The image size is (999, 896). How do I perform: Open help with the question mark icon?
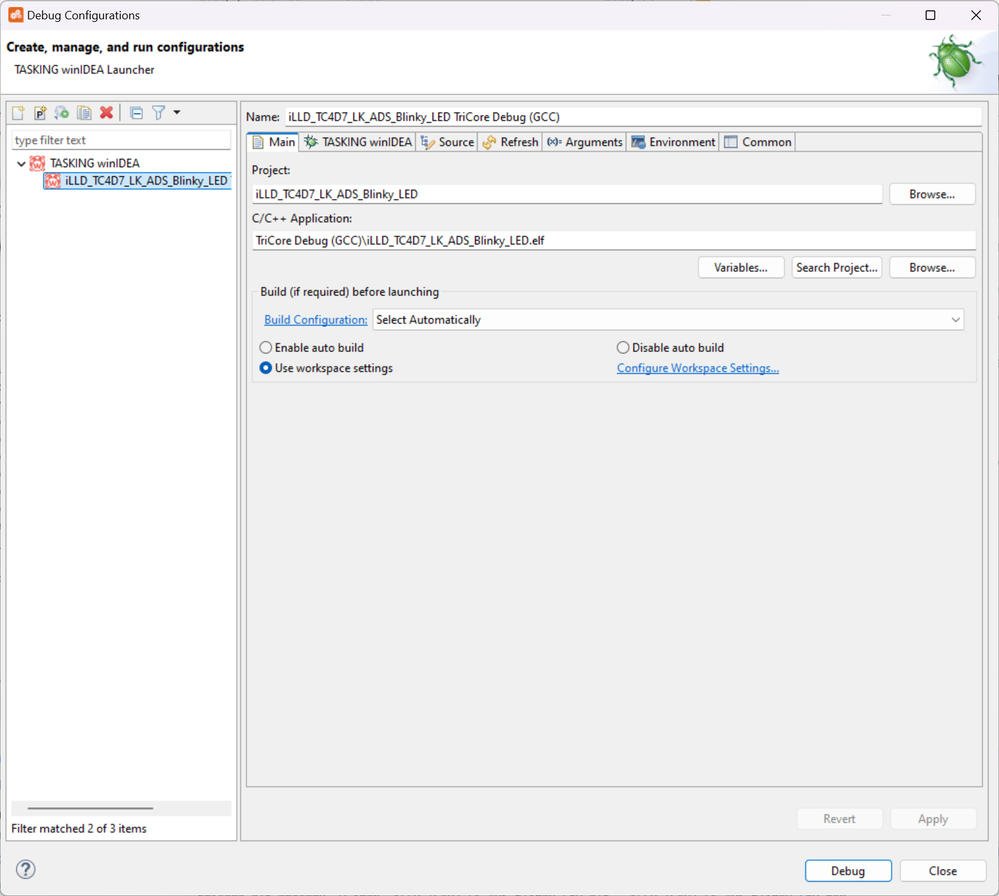[26, 869]
